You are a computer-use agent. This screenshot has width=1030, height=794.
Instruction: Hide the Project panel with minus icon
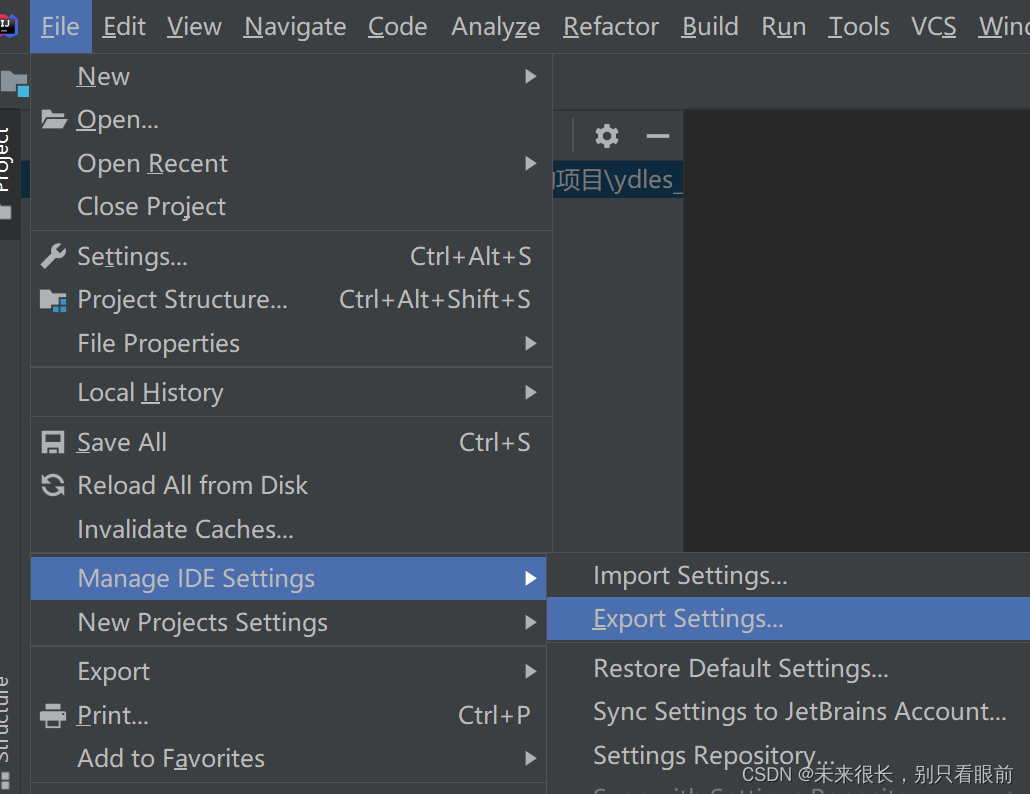click(x=658, y=136)
